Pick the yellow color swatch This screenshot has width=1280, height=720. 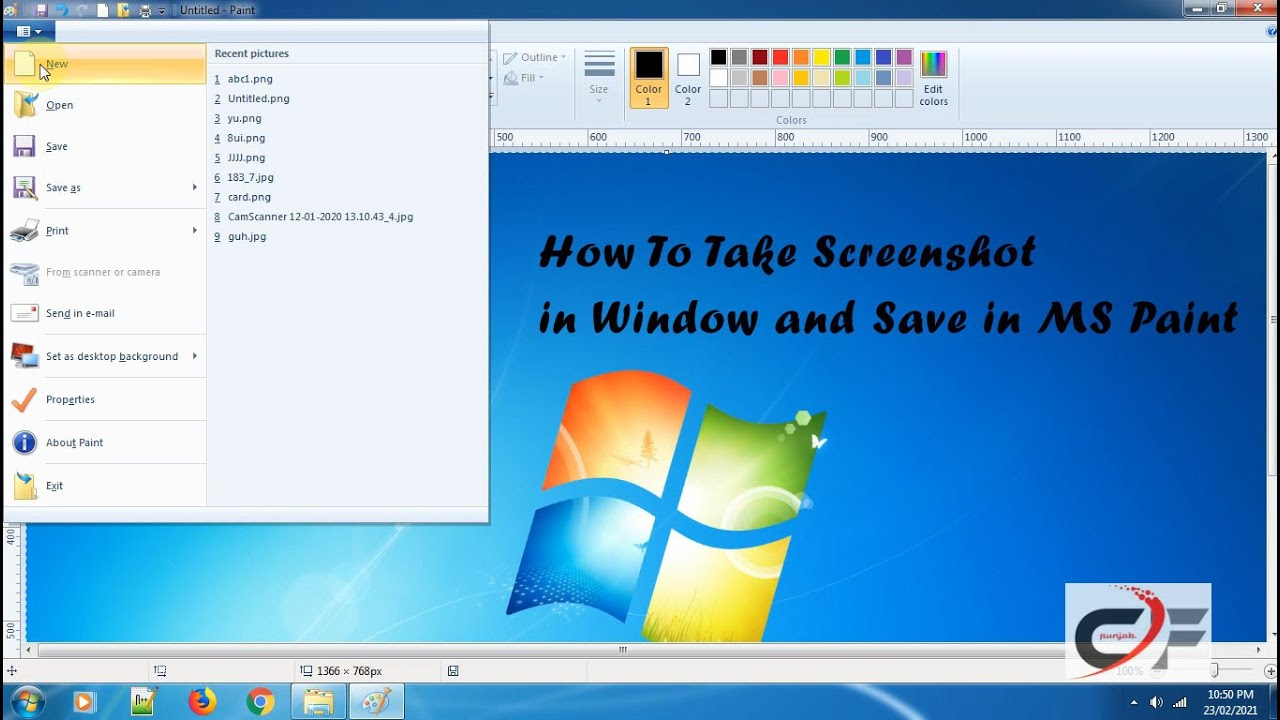pyautogui.click(x=822, y=57)
